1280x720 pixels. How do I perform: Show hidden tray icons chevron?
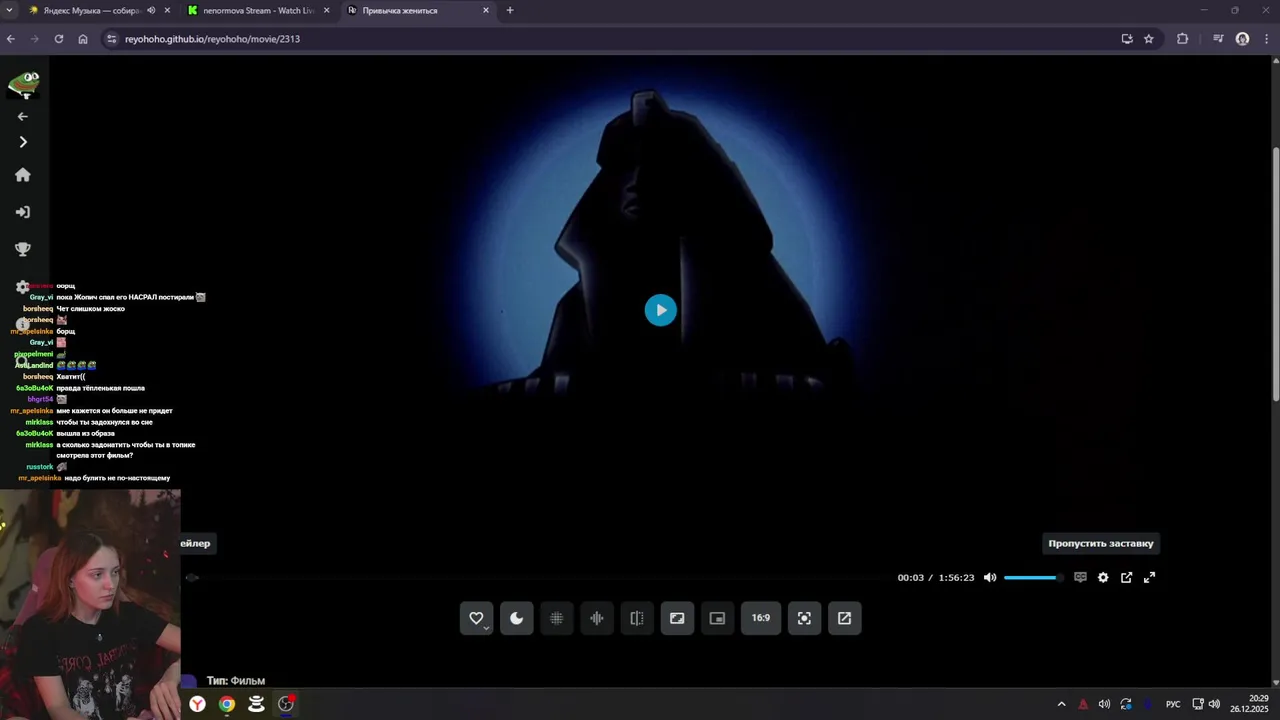(x=1061, y=704)
